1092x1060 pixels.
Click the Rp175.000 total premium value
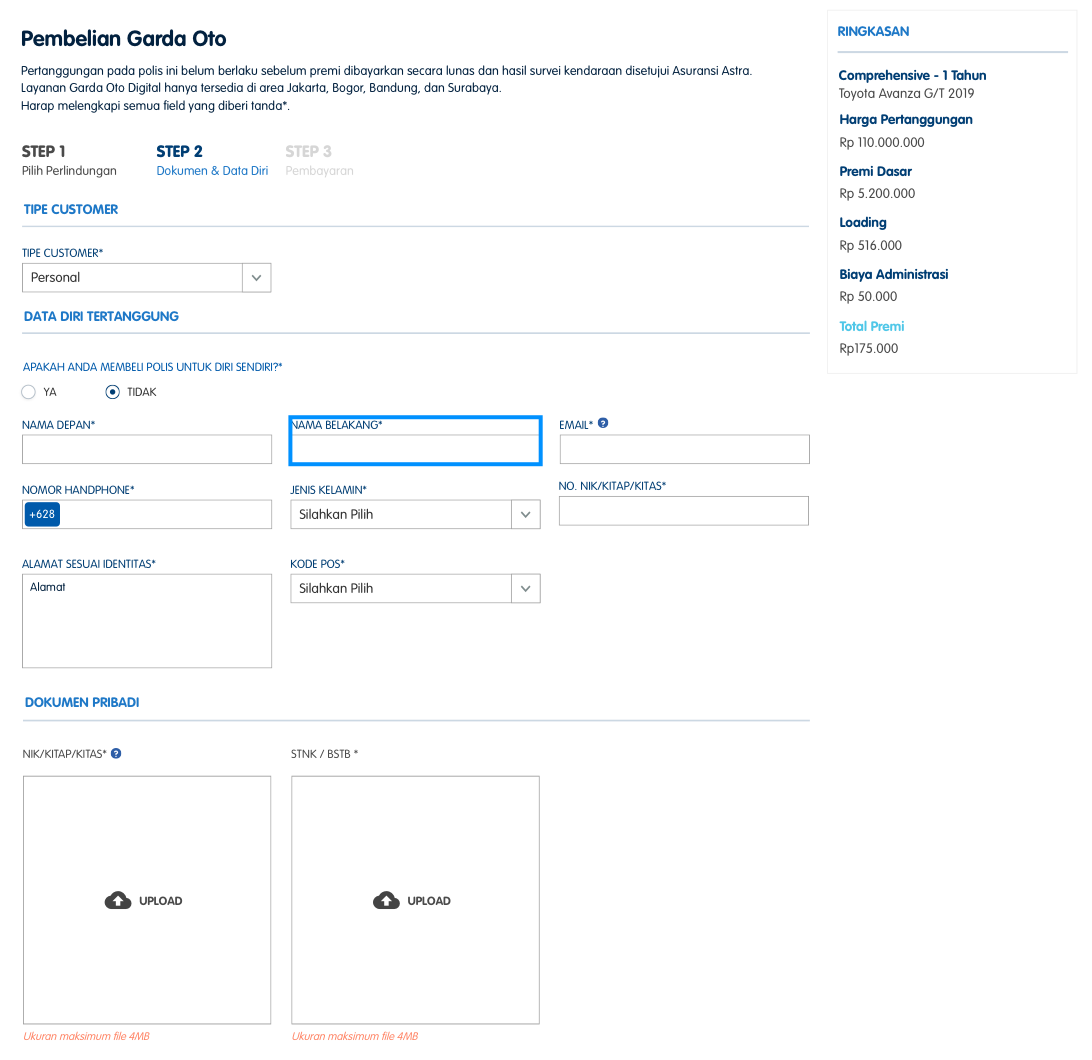(x=868, y=348)
